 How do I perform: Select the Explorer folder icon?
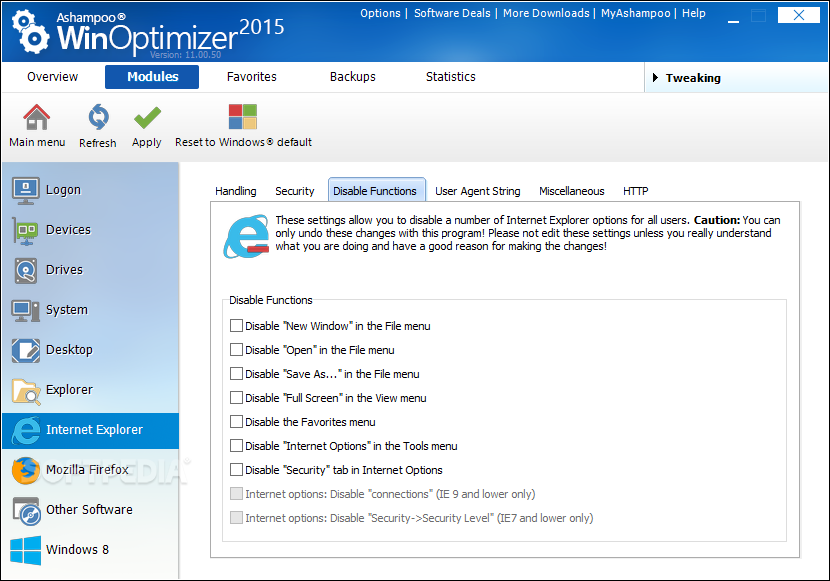point(26,391)
